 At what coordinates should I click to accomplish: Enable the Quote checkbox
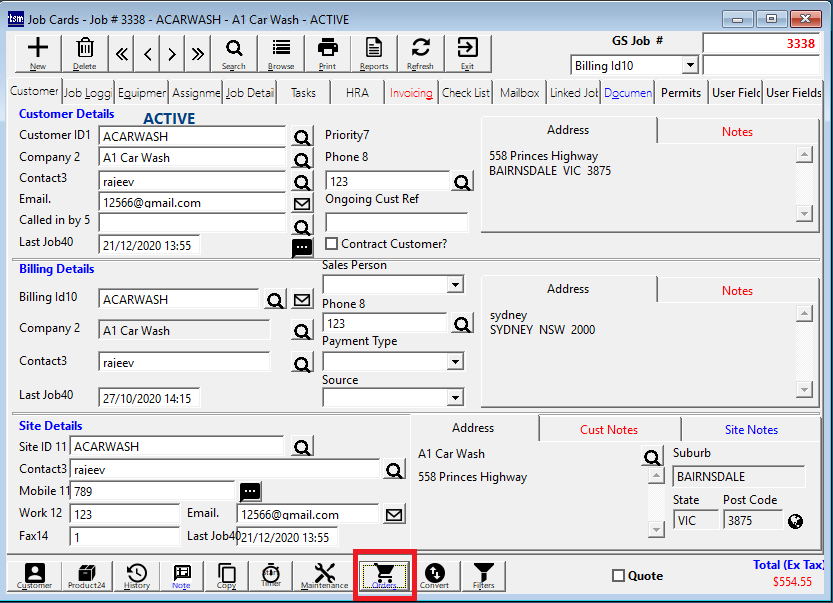[618, 576]
